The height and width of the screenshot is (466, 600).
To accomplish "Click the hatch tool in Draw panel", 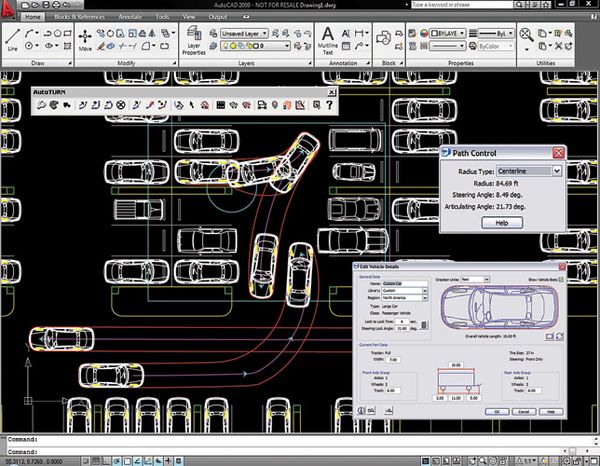I will pos(68,46).
